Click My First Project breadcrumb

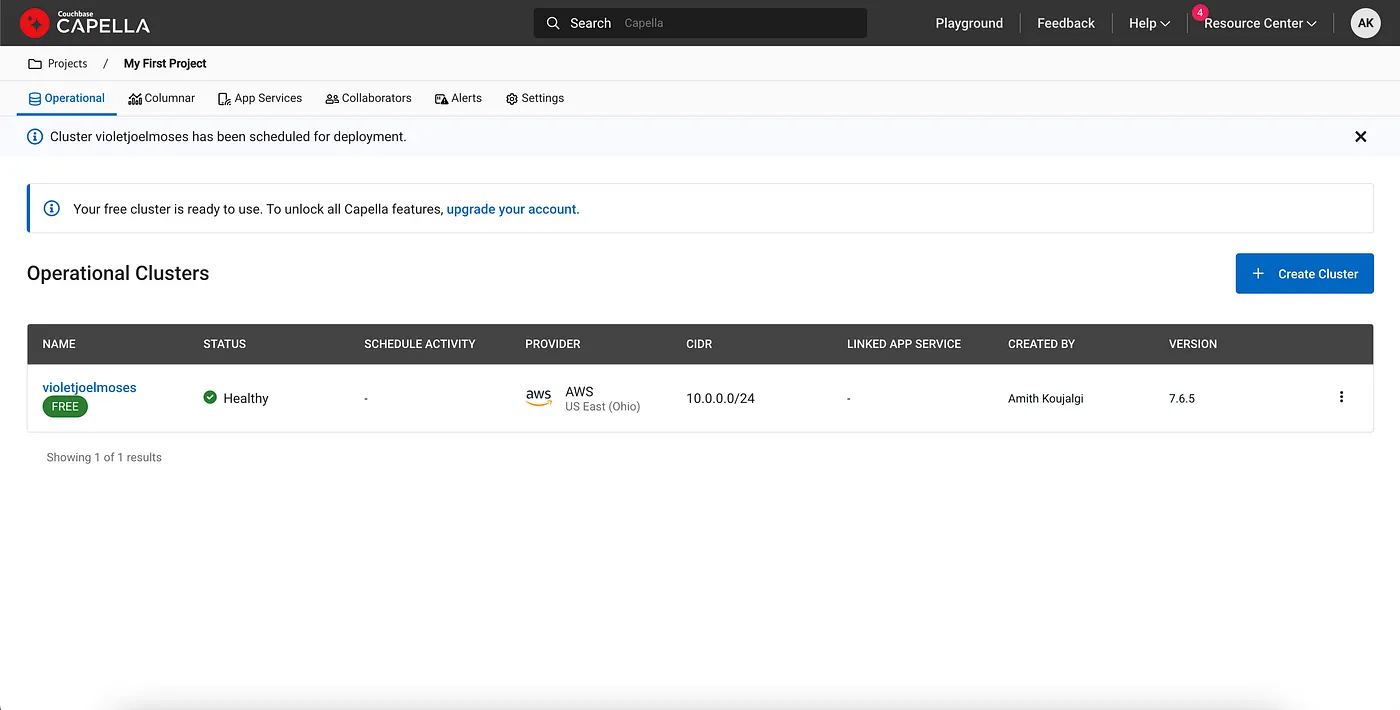pos(165,63)
